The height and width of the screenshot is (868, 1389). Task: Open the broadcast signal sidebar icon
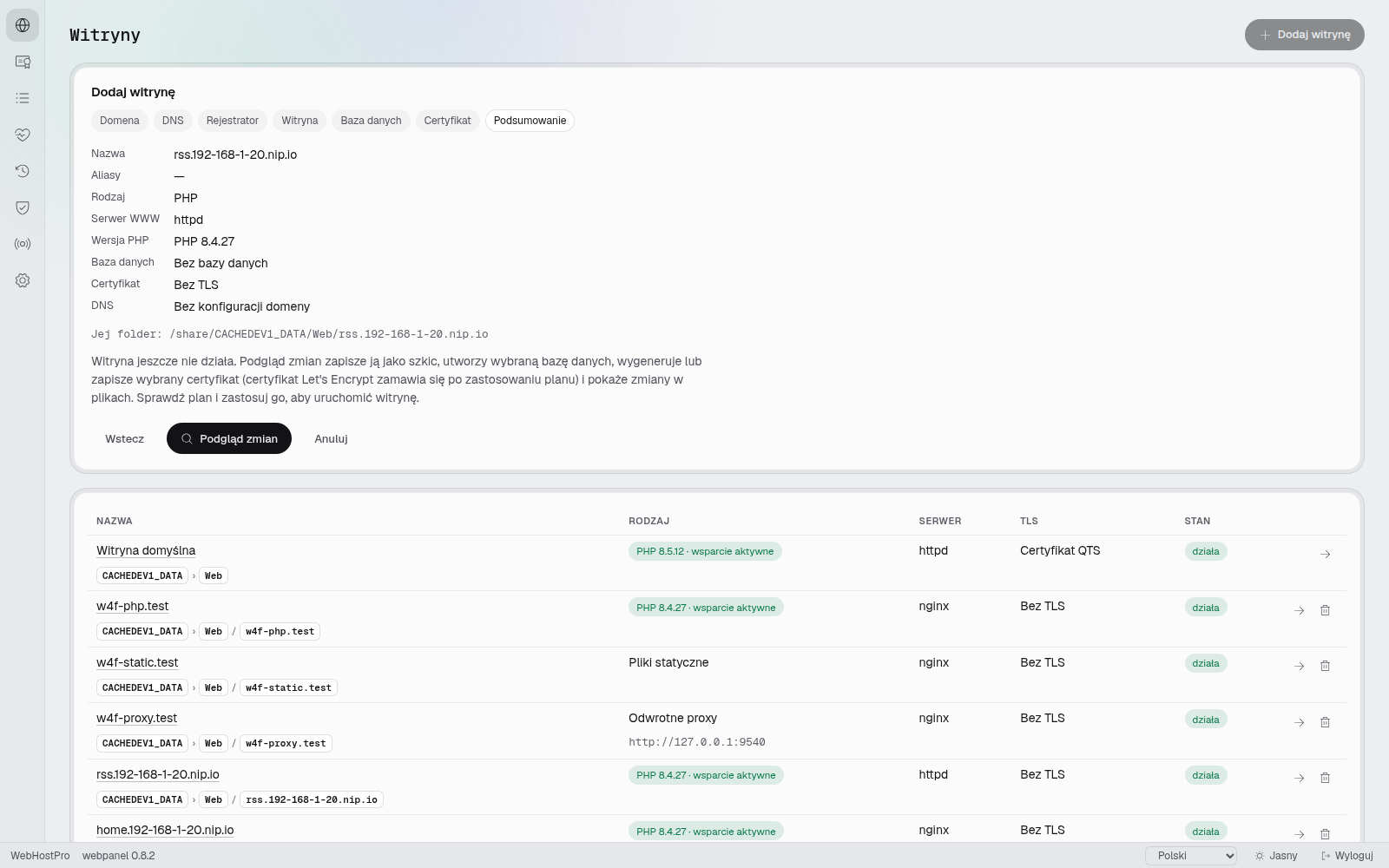23,244
